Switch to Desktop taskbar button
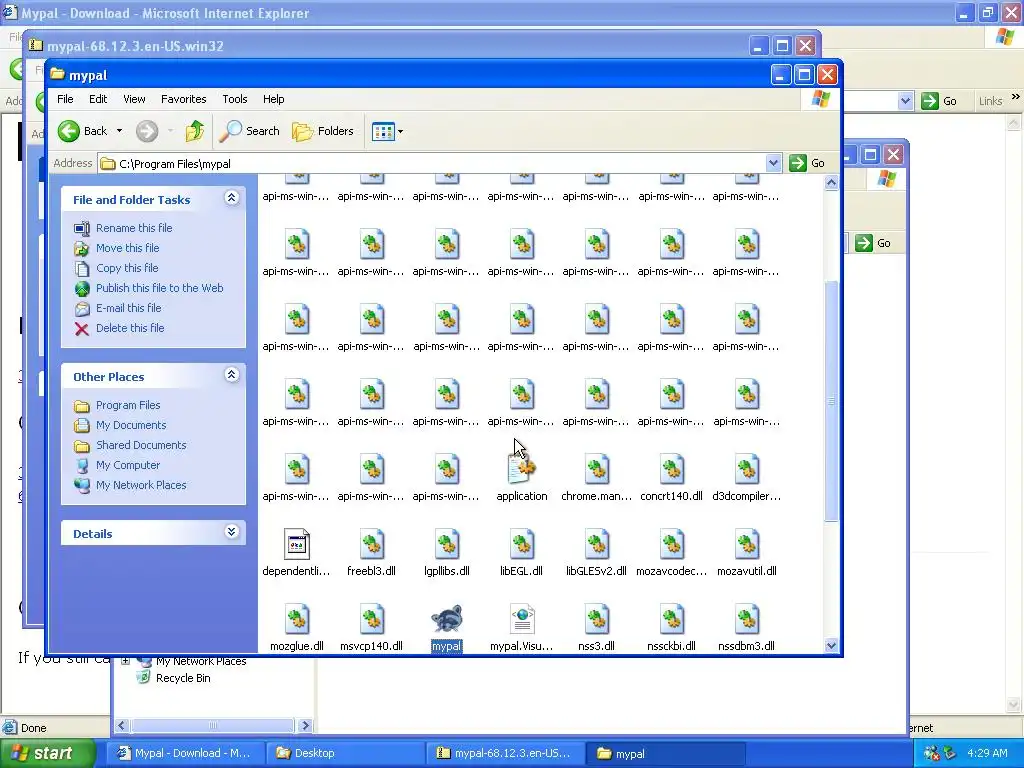 345,753
